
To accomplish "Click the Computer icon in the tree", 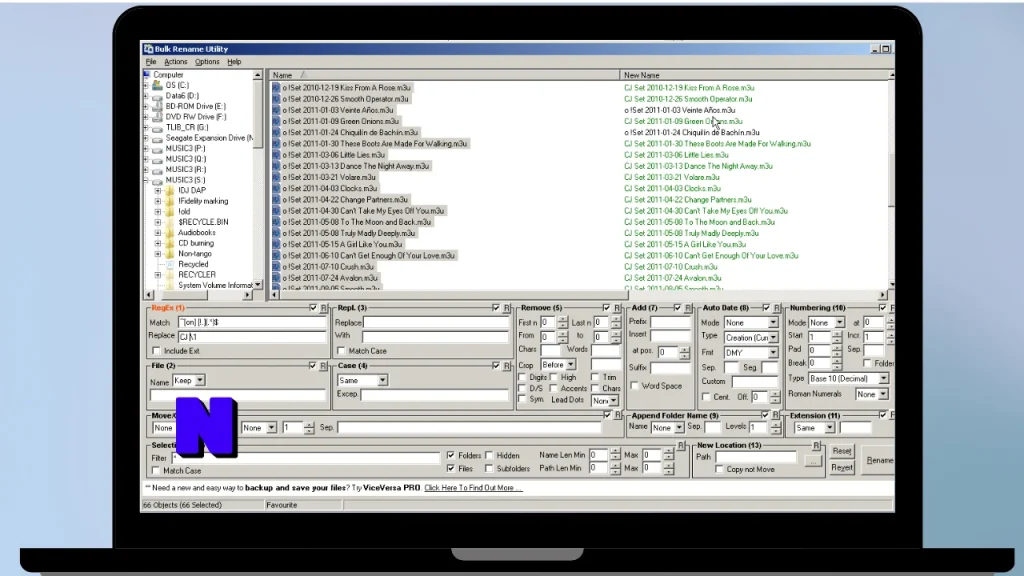I will tap(148, 74).
